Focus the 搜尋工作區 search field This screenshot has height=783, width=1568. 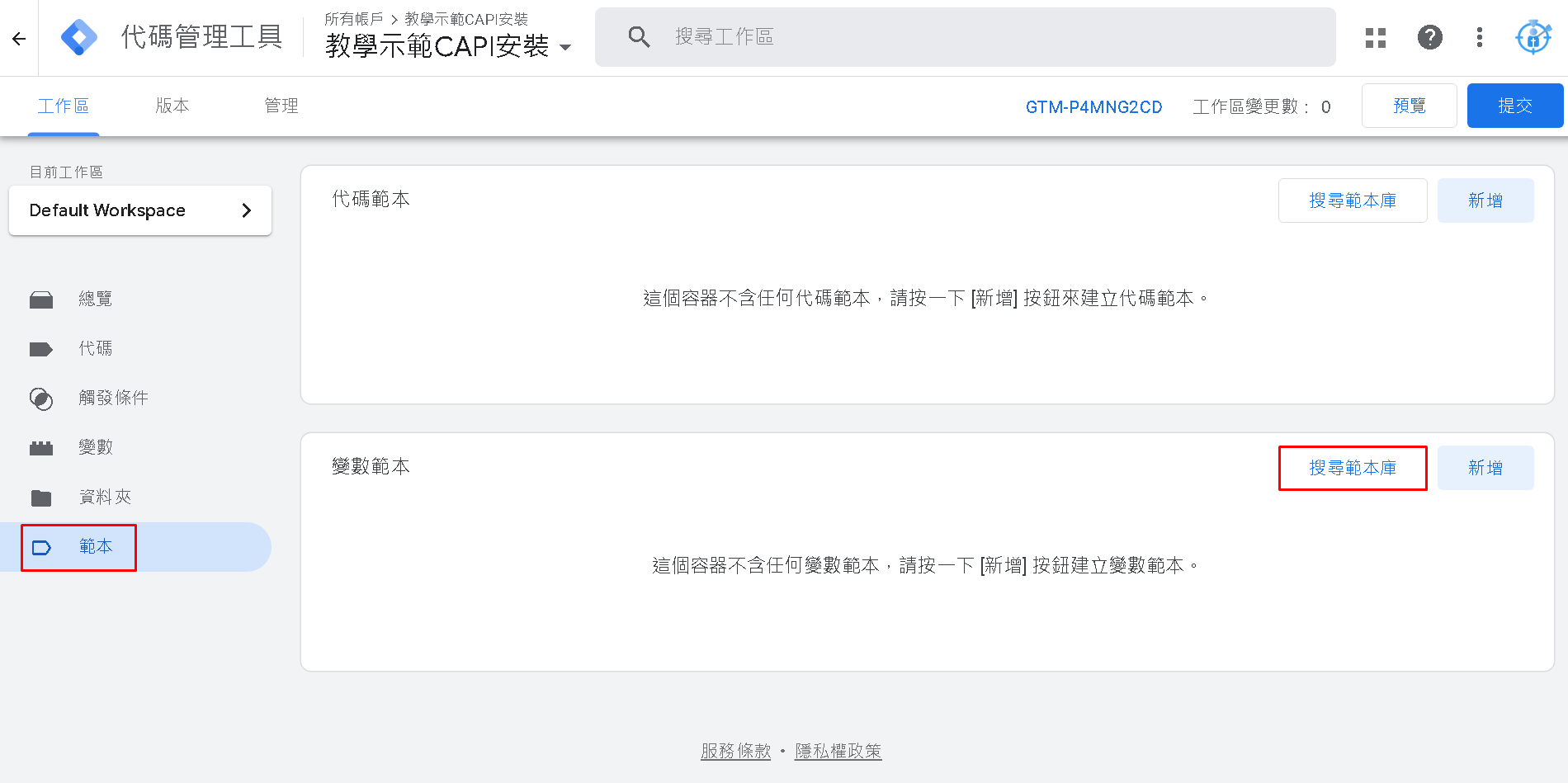pos(966,37)
